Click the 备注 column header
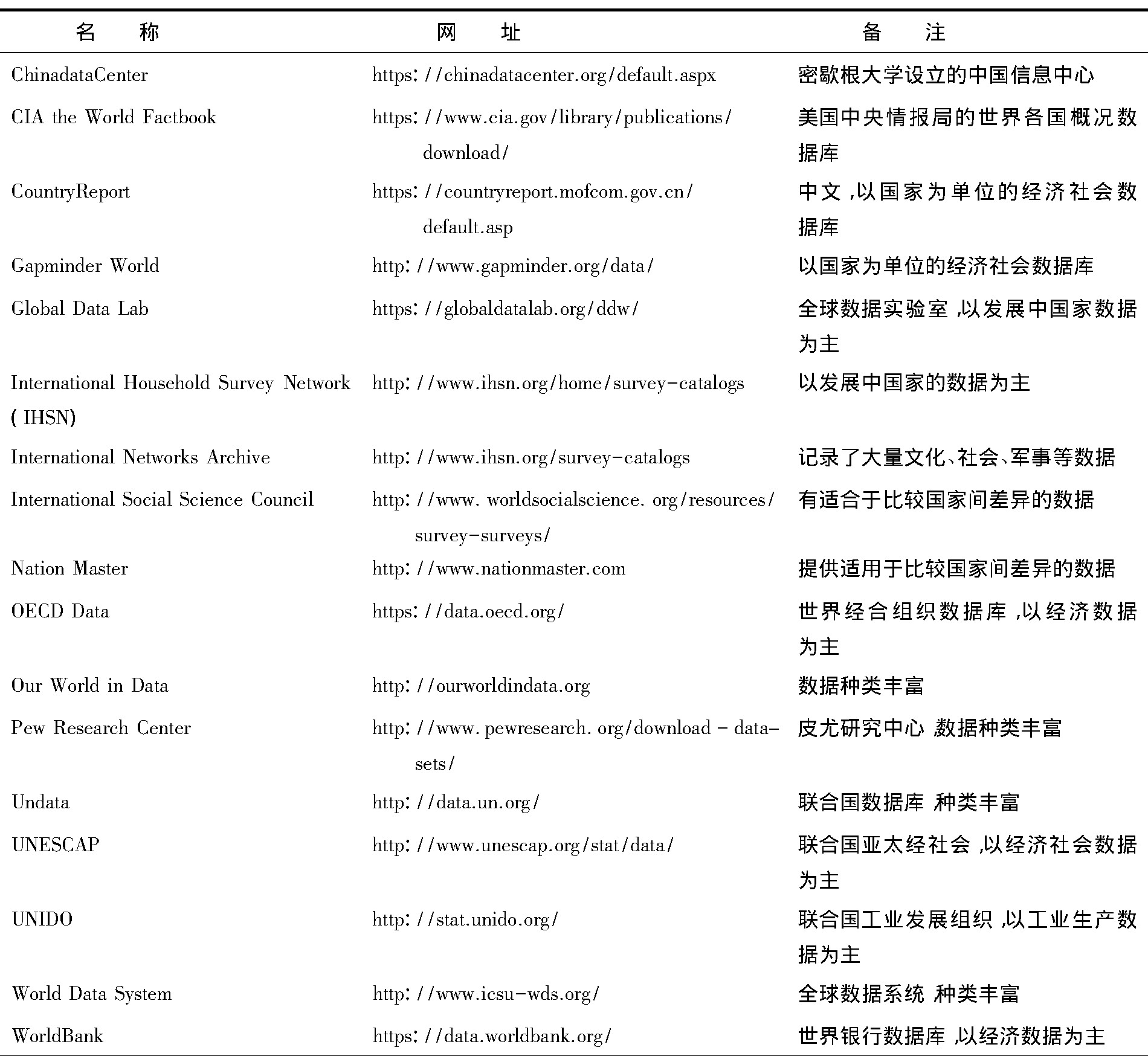1148x1056 pixels. (903, 31)
